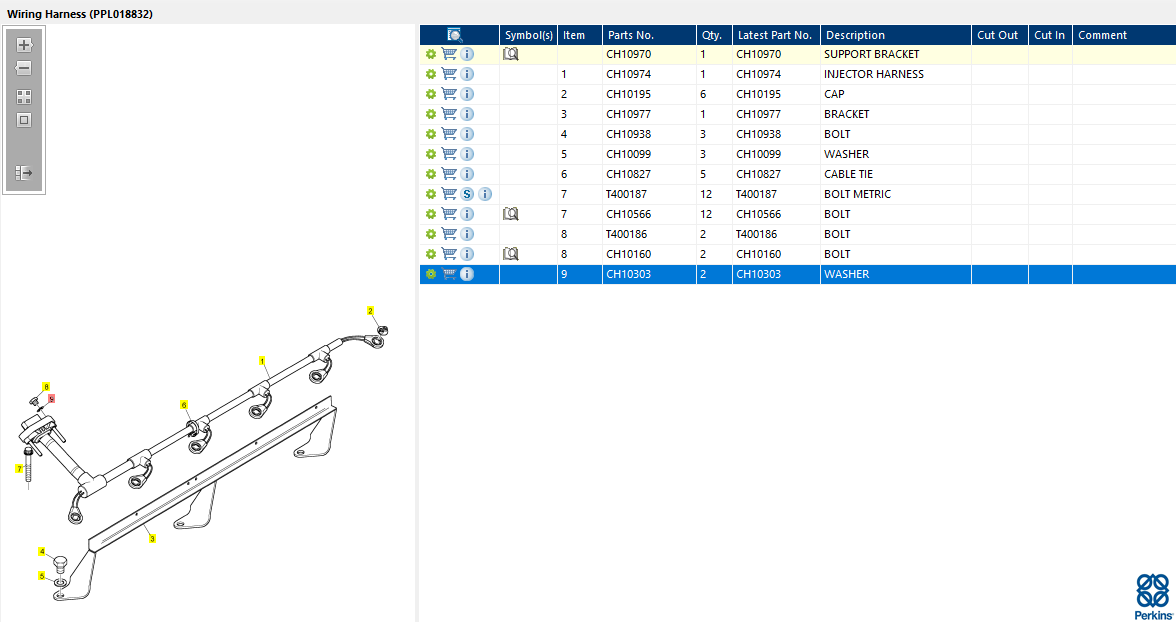This screenshot has height=622, width=1176.
Task: Click the export list arrow icon
Action: [x=24, y=173]
